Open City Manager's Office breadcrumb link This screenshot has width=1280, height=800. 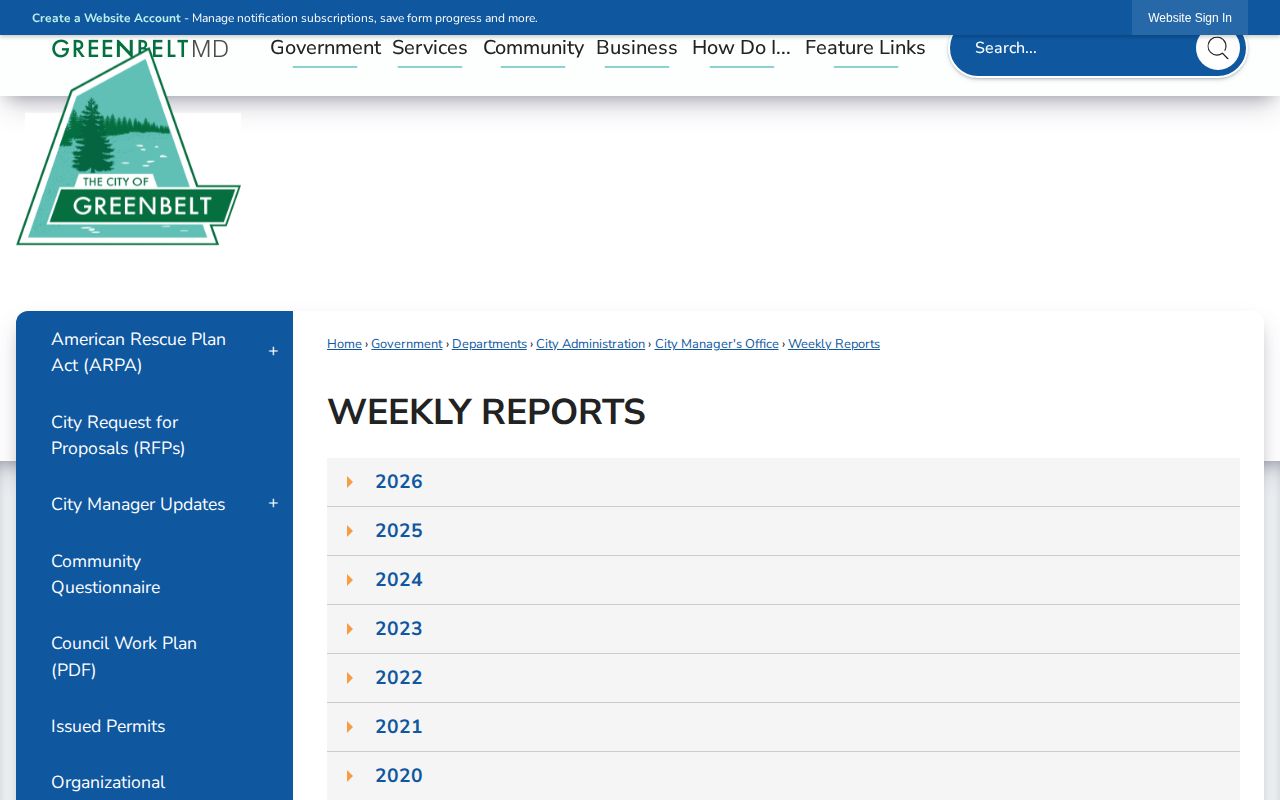(x=717, y=344)
